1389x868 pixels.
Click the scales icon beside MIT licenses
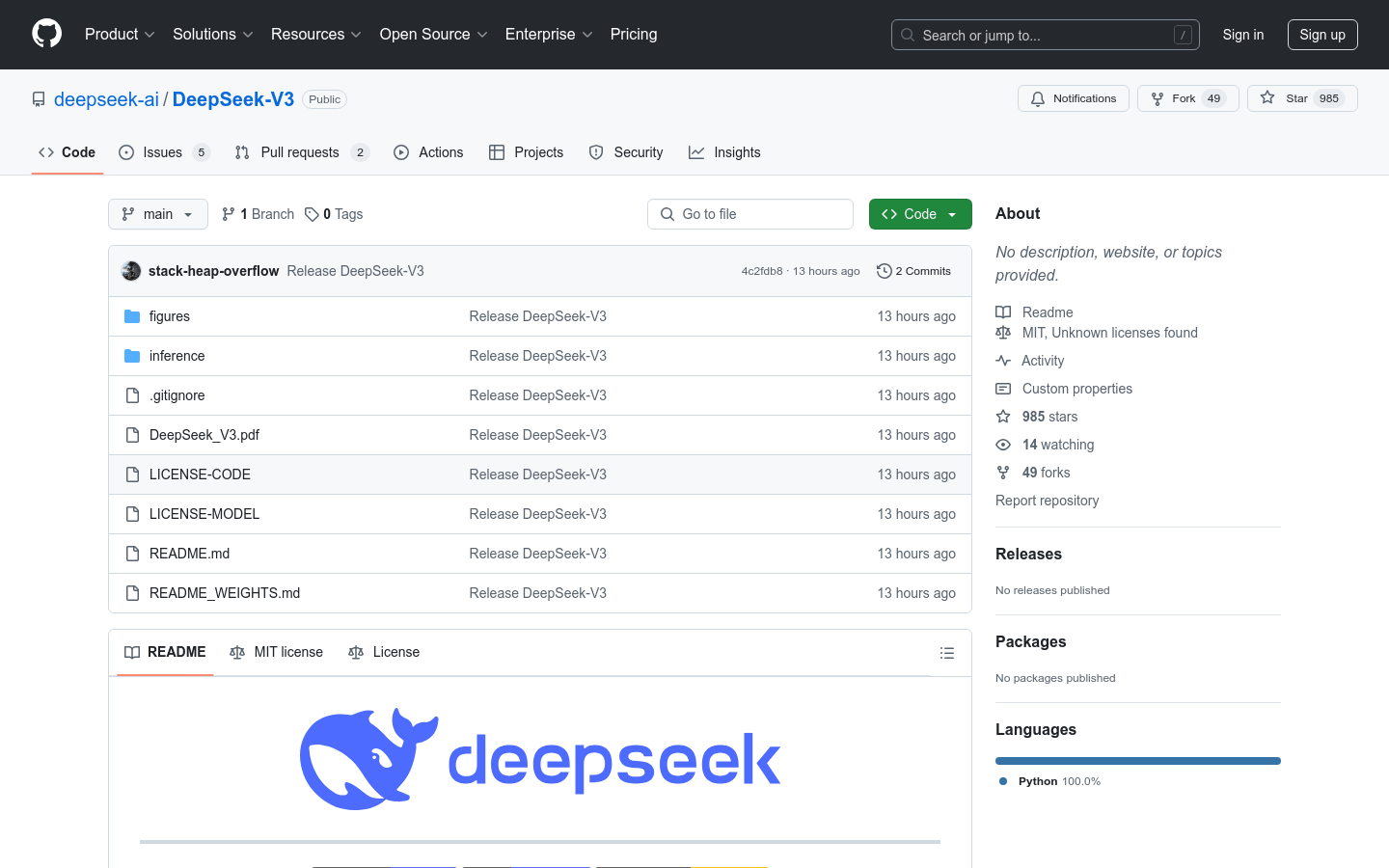(x=1003, y=333)
